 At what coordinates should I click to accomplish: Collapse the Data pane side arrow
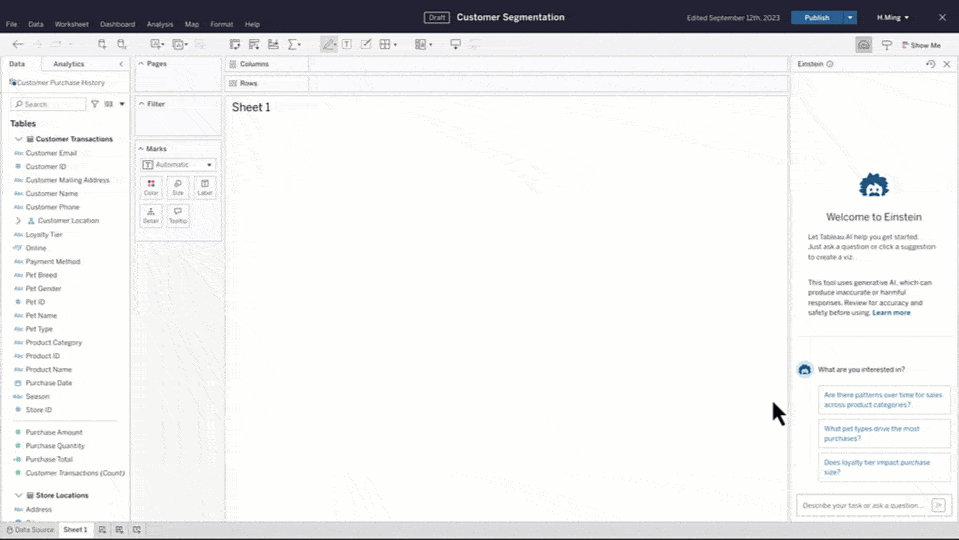[121, 64]
